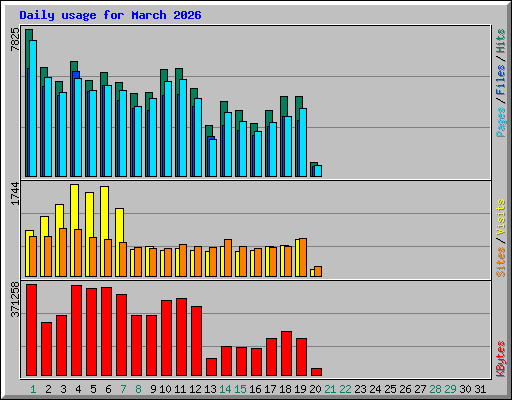The height and width of the screenshot is (400, 512).
Task: Select the cyan pages bar for day 10
Action: [168, 129]
